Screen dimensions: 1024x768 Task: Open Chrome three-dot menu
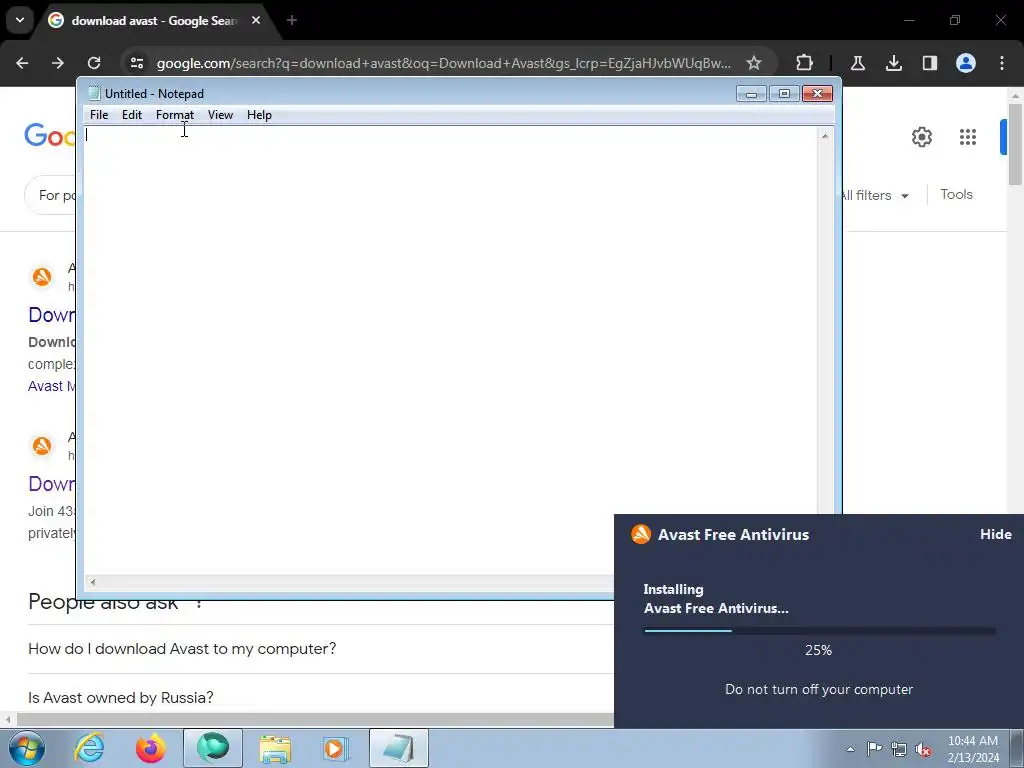pos(1002,63)
